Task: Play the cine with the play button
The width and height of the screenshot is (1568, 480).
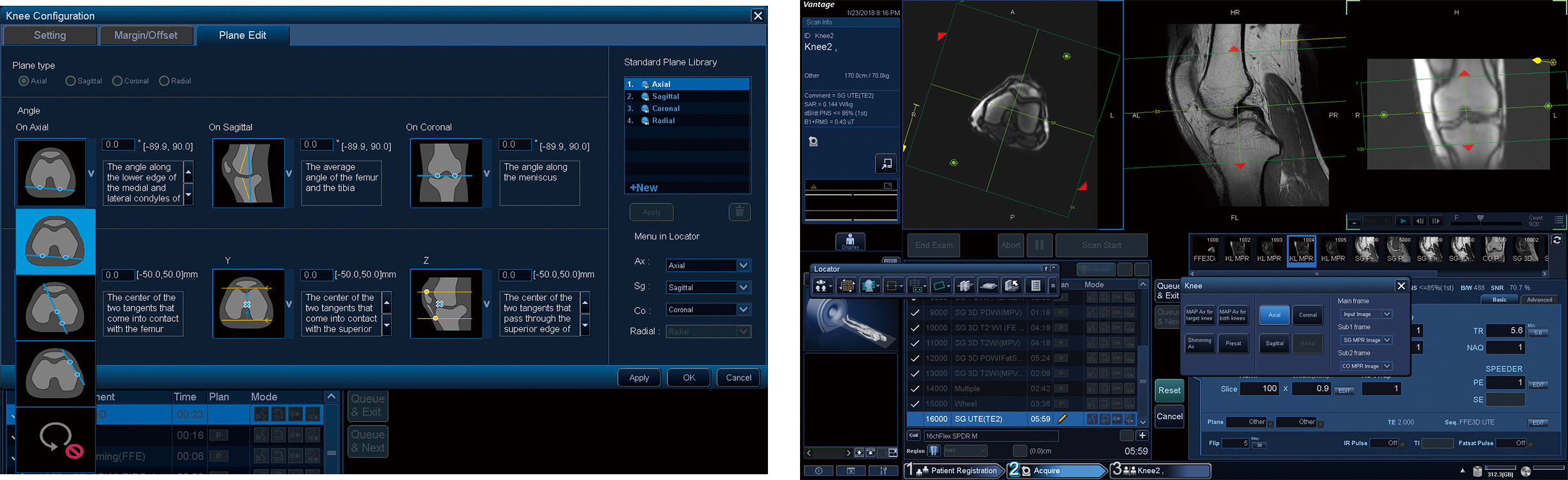Action: click(1403, 221)
